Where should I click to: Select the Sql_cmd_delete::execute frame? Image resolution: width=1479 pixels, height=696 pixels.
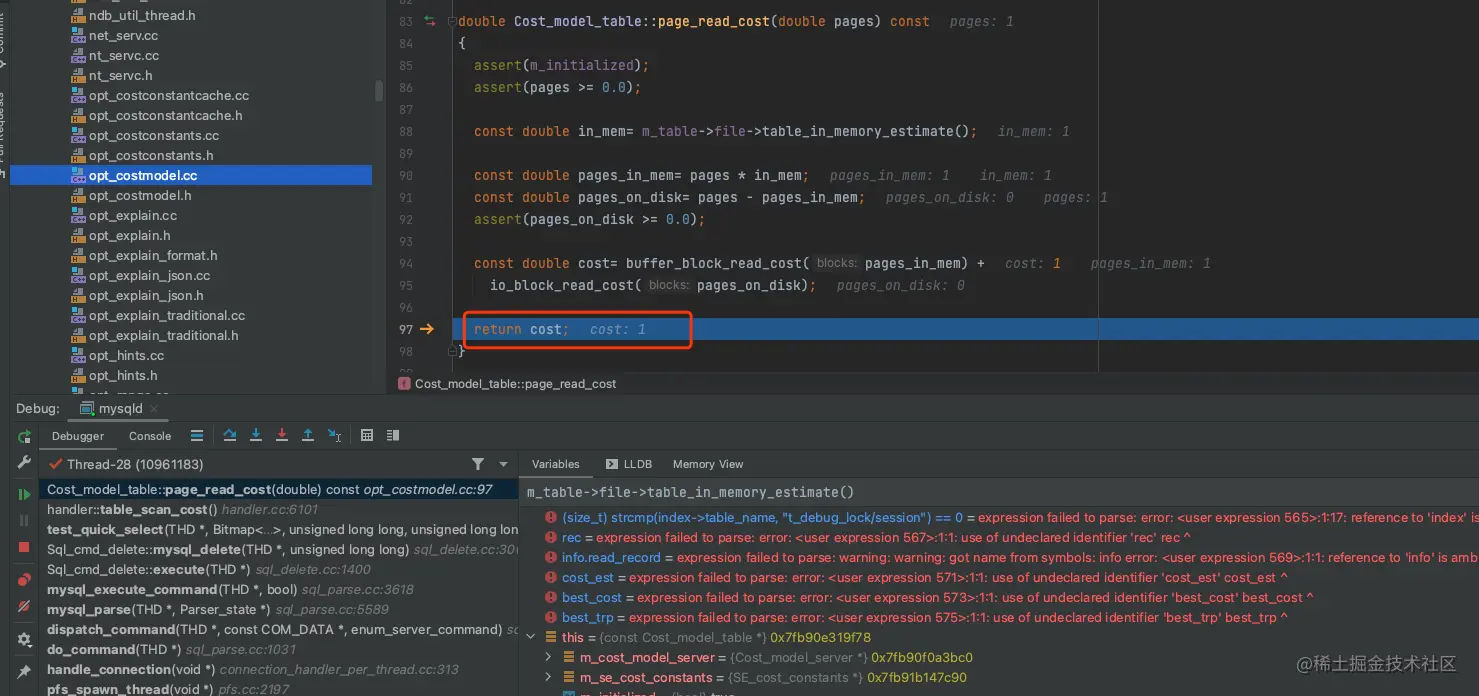pos(279,570)
